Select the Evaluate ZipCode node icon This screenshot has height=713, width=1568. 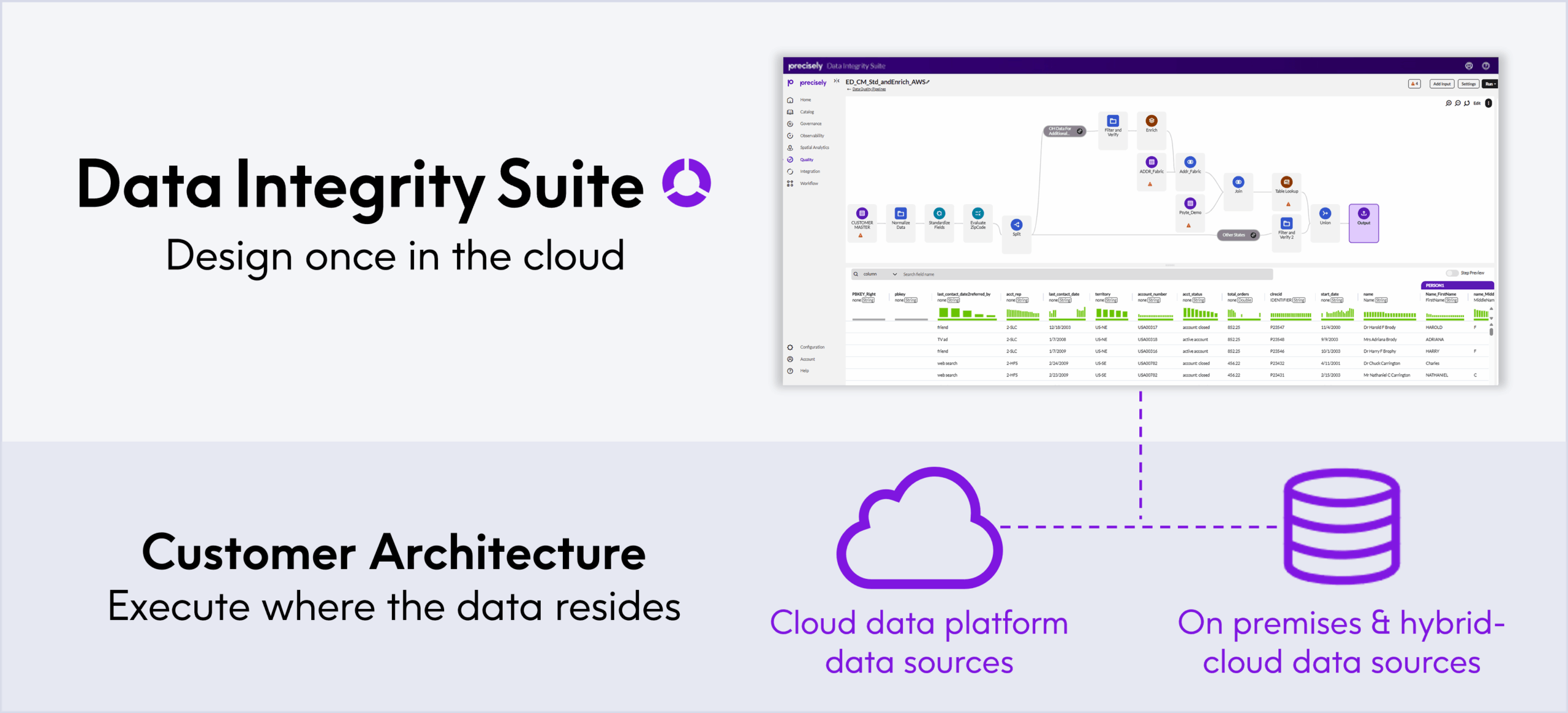(978, 214)
